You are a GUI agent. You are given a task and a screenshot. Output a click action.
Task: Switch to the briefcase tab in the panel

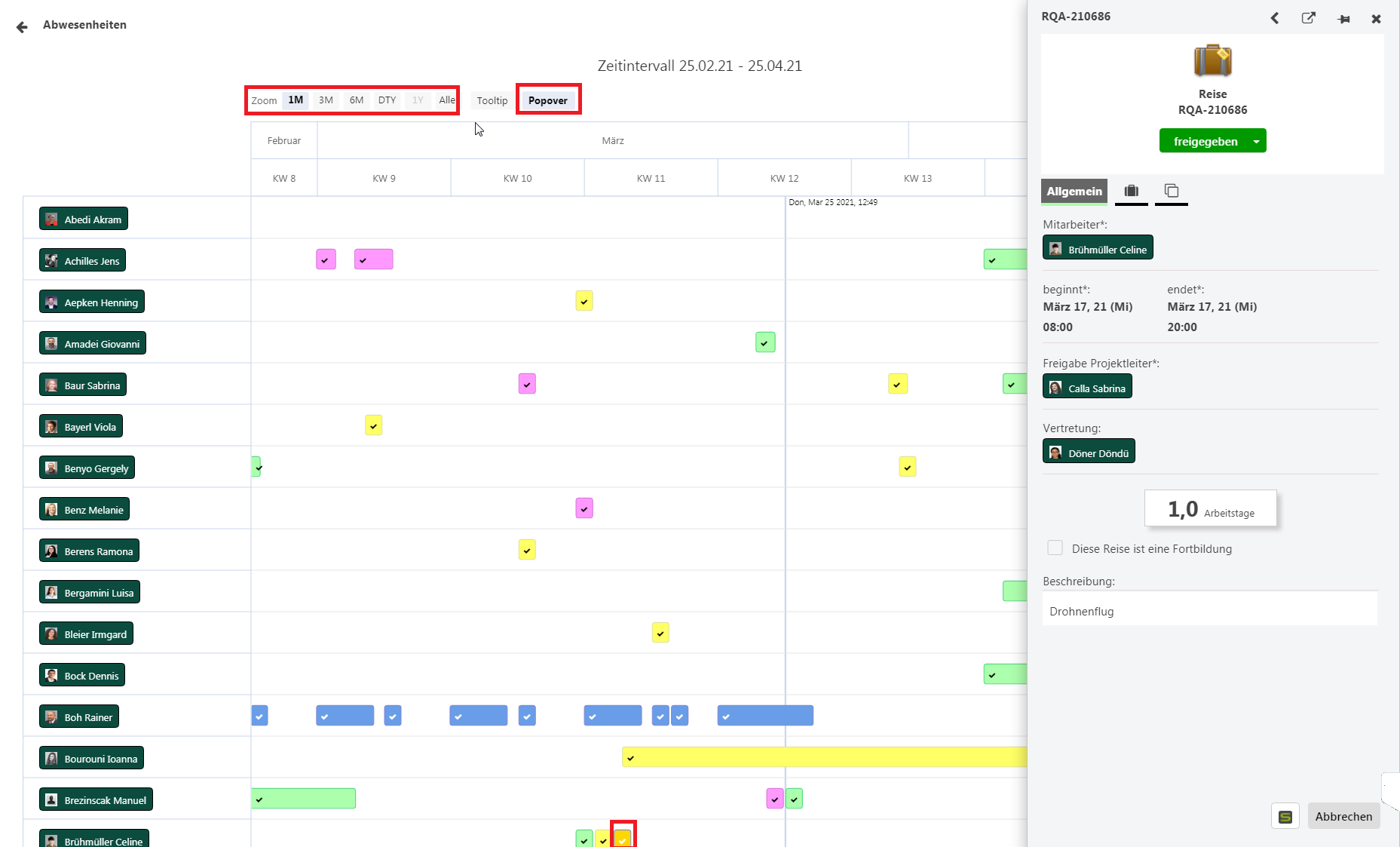pyautogui.click(x=1131, y=192)
